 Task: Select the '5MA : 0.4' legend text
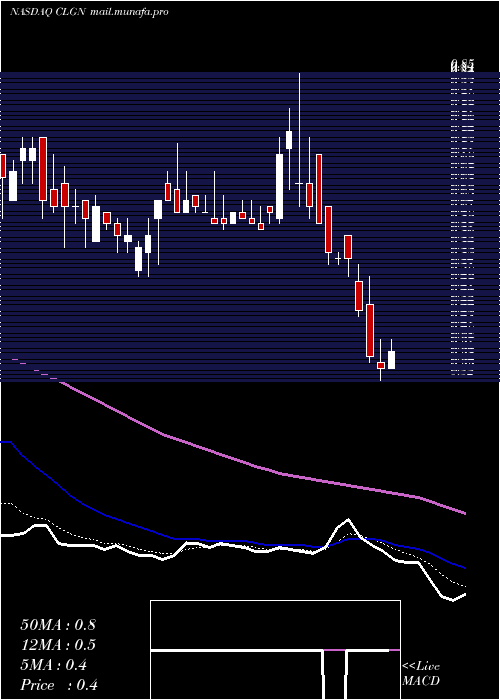pyautogui.click(x=54, y=665)
